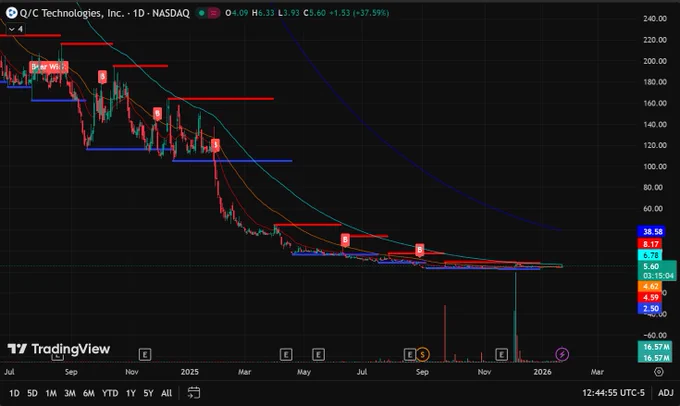Click the close value C5.60 in the header

point(314,13)
